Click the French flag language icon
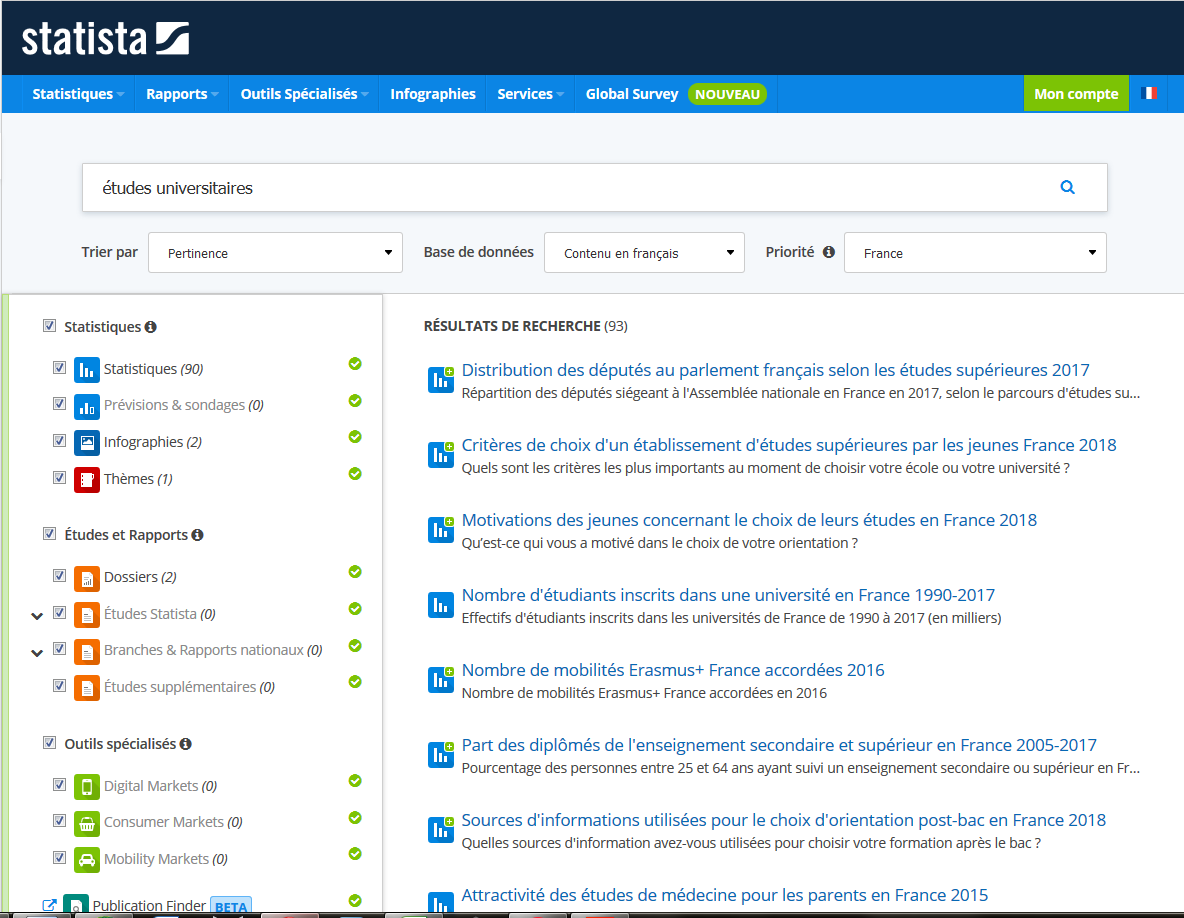This screenshot has height=918, width=1184. pos(1149,94)
